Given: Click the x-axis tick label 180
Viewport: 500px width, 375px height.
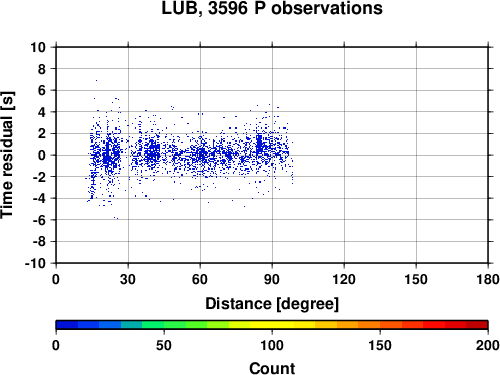Looking at the screenshot, I should [x=488, y=279].
